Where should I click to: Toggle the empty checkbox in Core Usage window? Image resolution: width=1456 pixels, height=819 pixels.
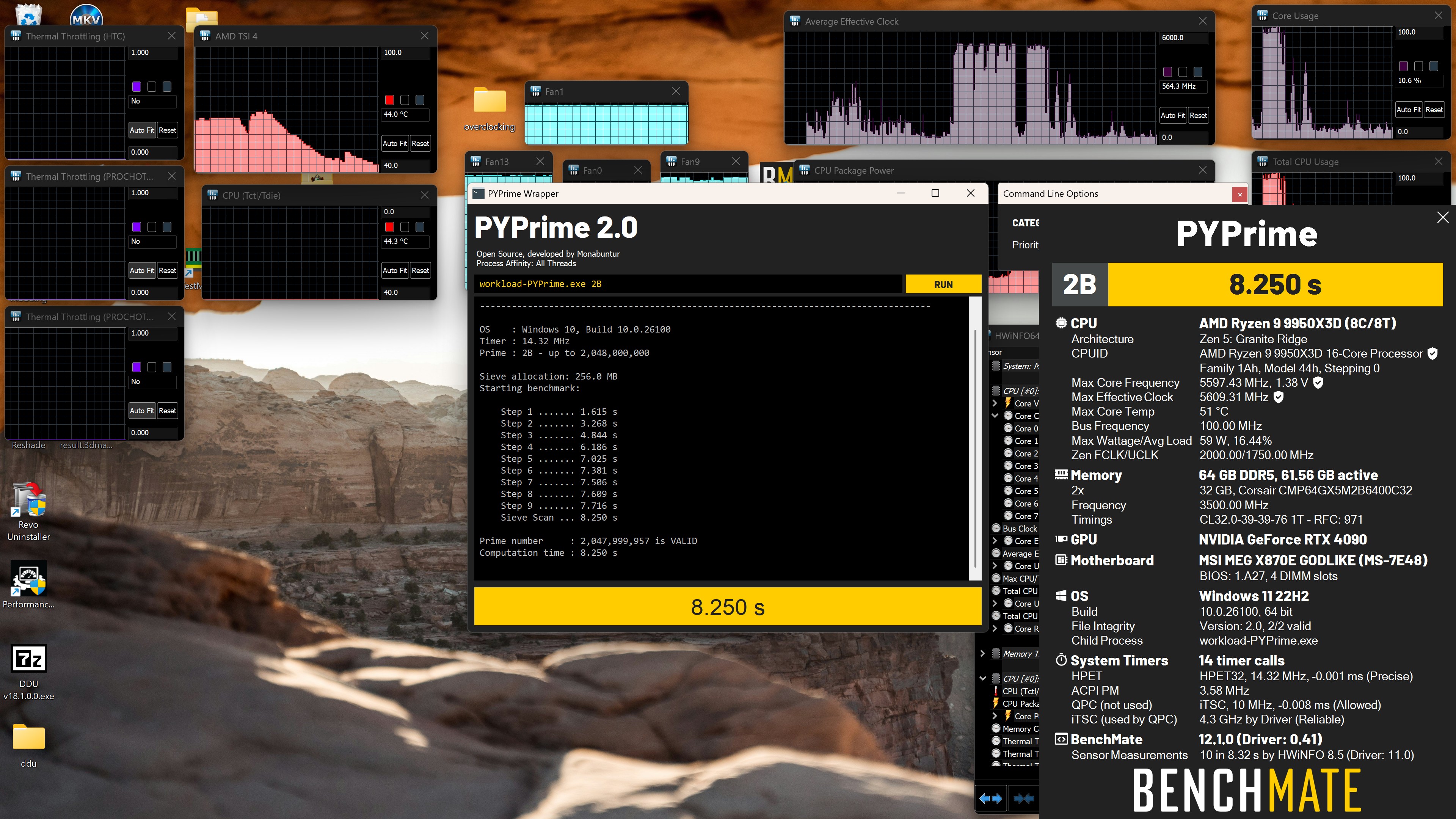pos(1418,66)
